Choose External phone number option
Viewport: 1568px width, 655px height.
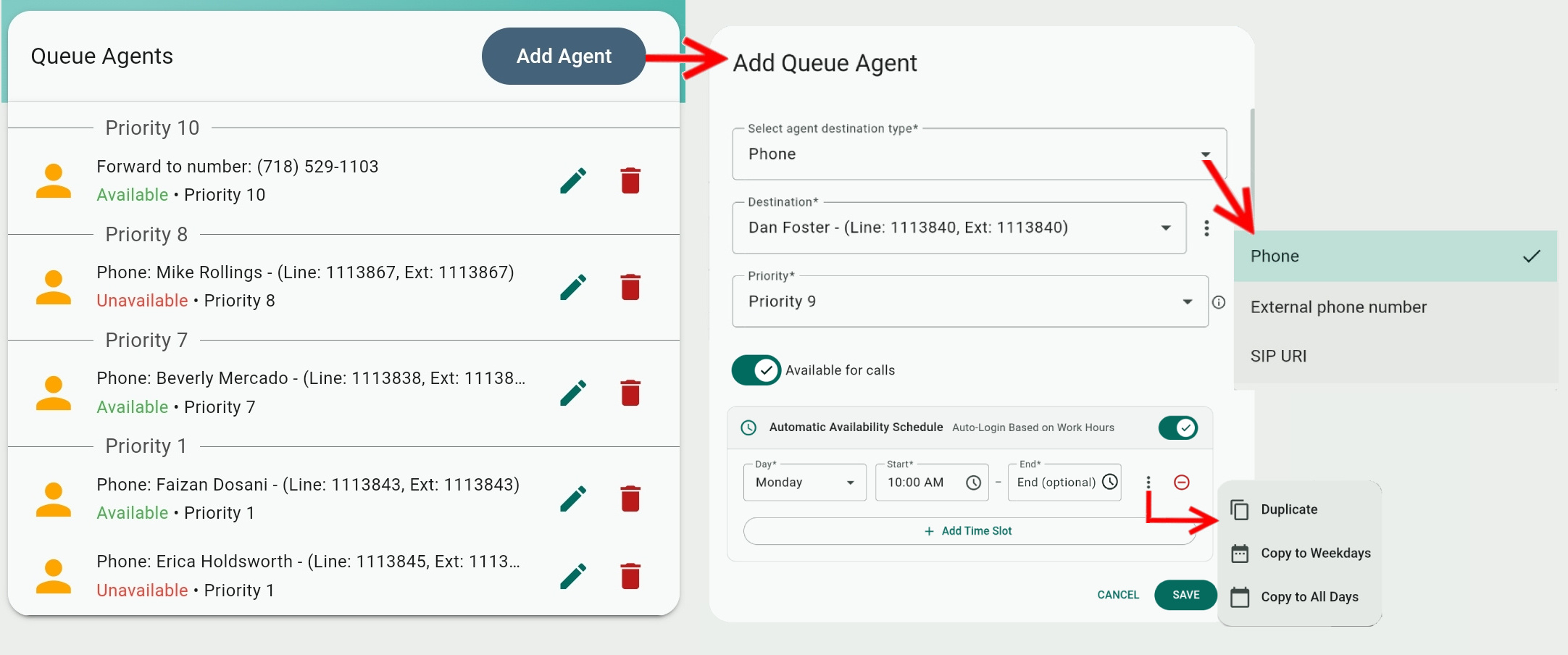click(1395, 307)
